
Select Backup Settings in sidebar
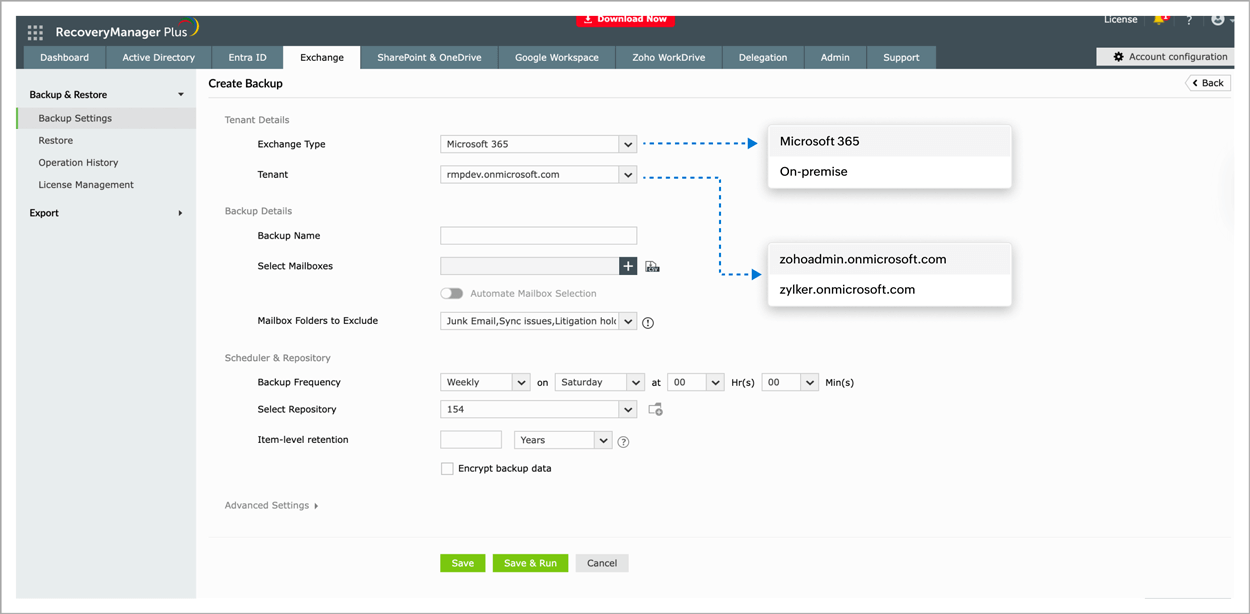coord(106,118)
